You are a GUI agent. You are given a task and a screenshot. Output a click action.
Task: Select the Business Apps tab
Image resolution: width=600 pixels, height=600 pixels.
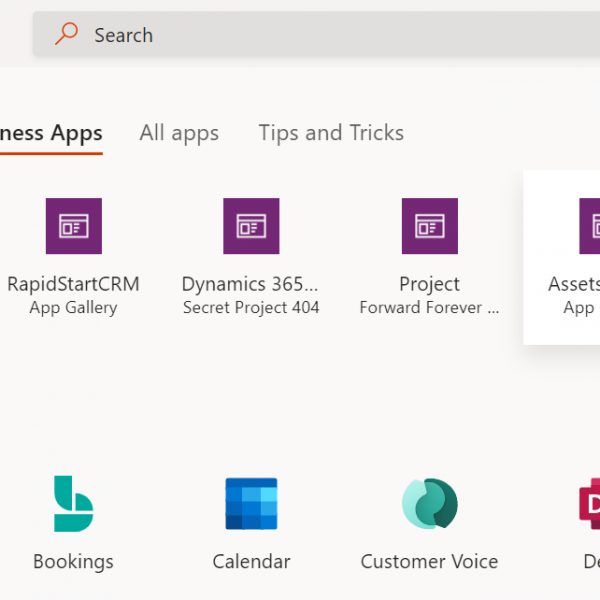(x=51, y=134)
